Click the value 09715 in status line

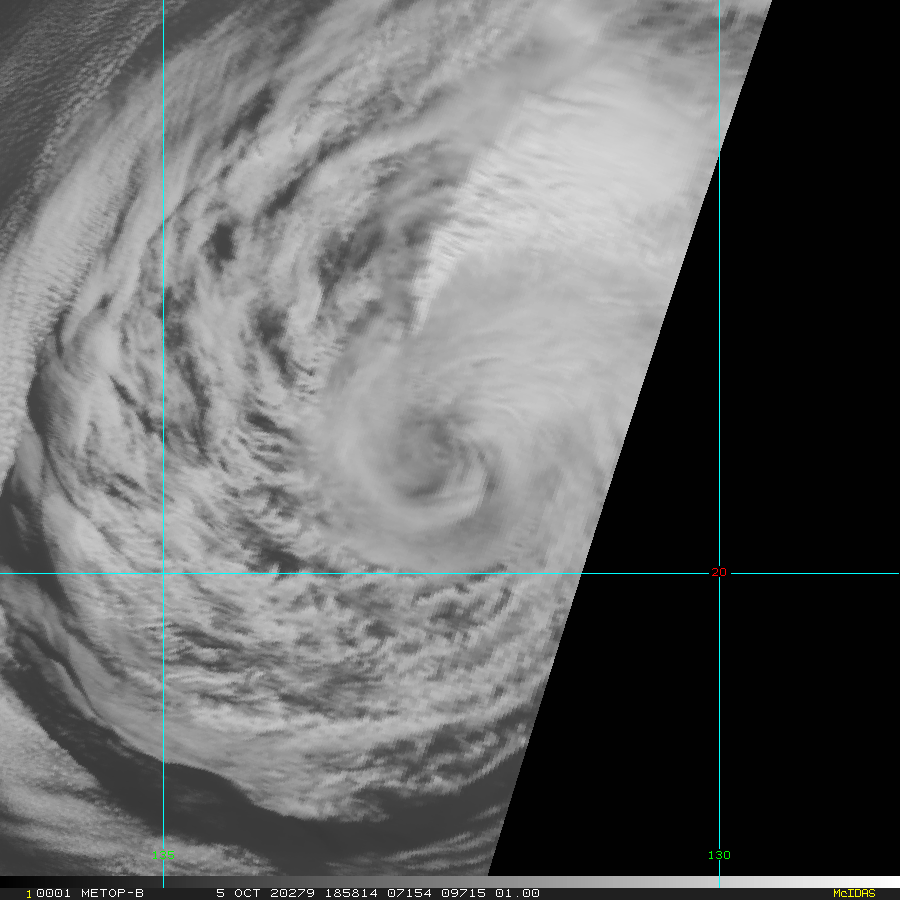[463, 893]
